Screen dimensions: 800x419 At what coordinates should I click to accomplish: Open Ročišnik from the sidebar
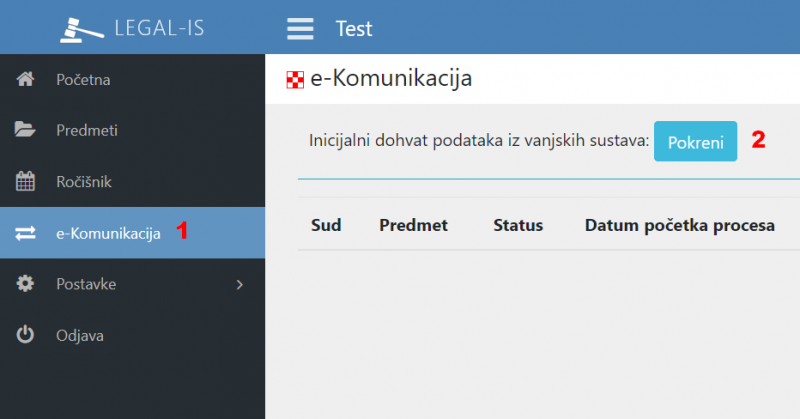[84, 182]
